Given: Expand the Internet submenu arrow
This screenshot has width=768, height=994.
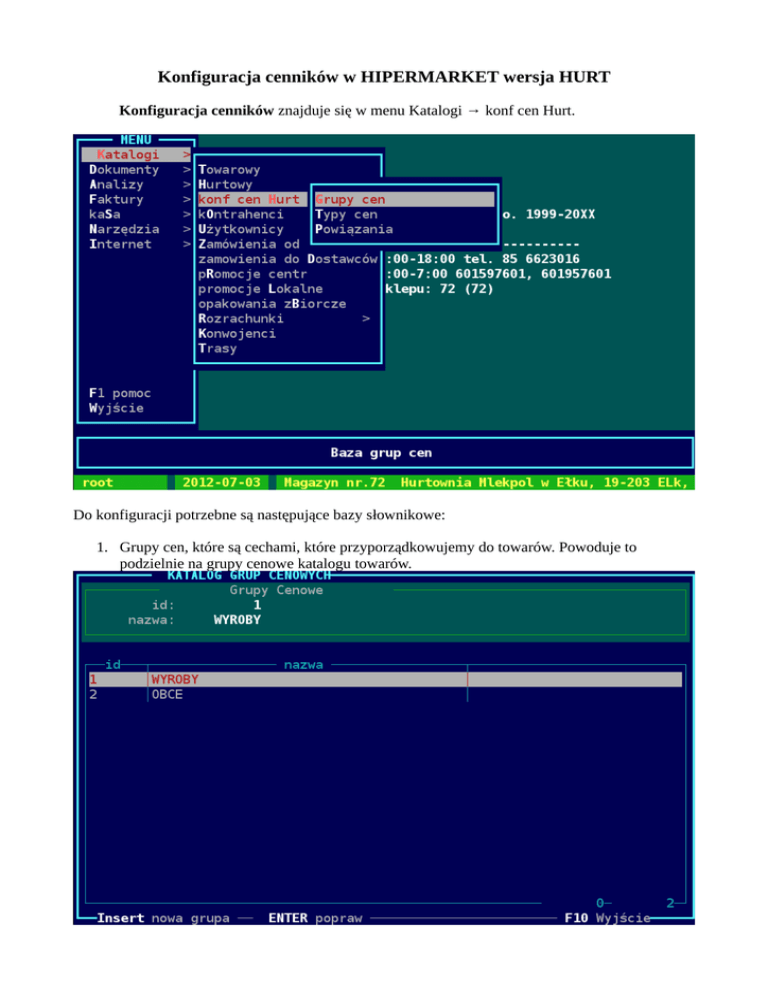Looking at the screenshot, I should coord(186,243).
